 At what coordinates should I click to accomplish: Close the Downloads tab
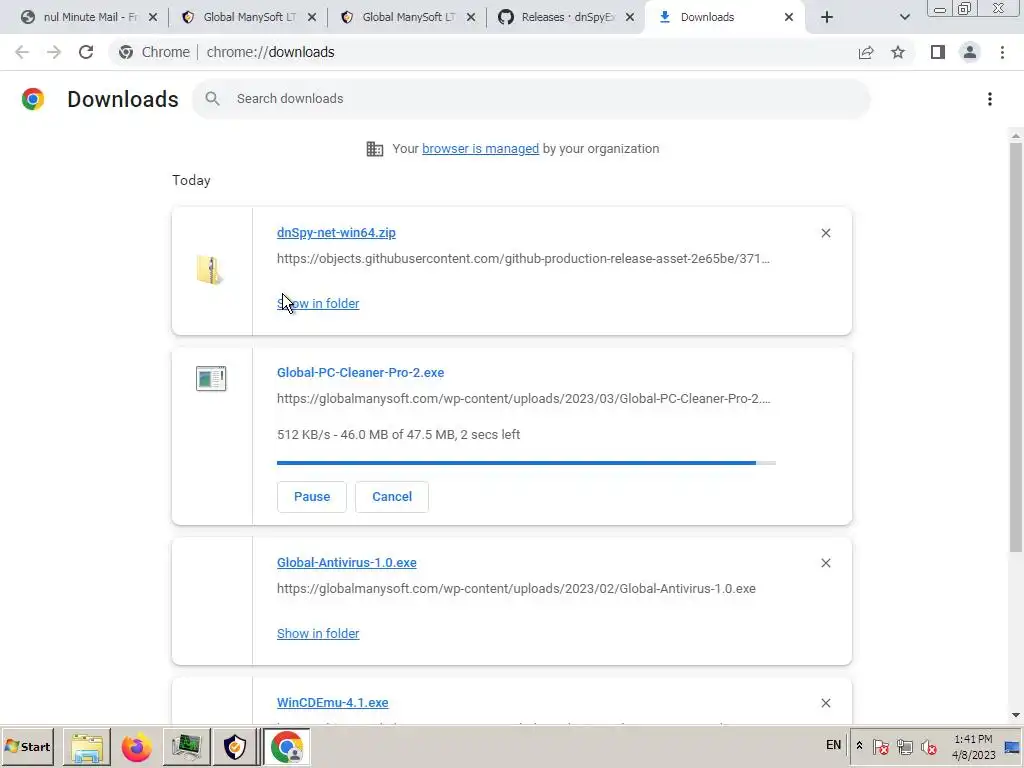pyautogui.click(x=789, y=17)
